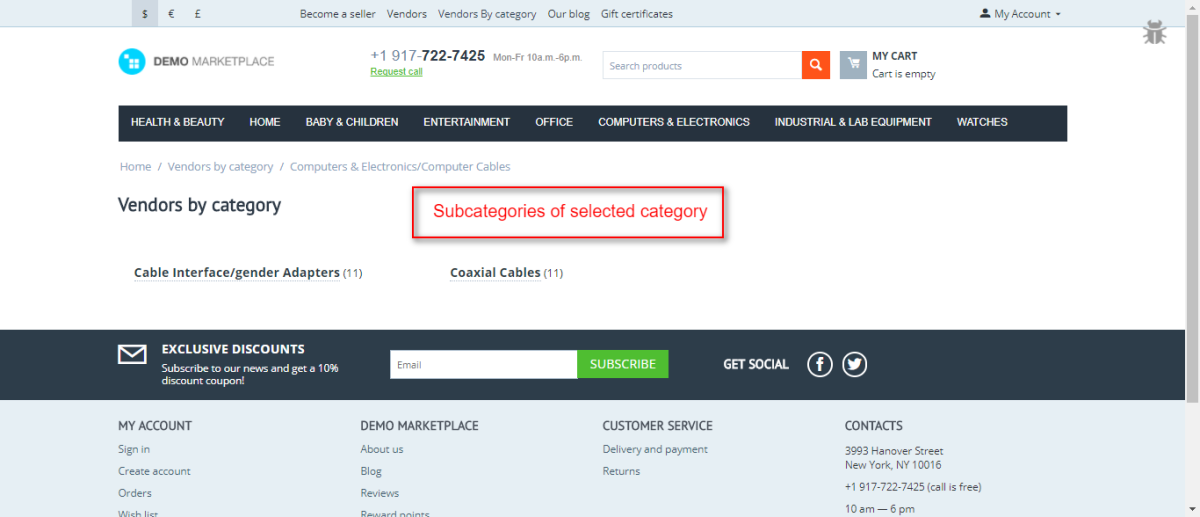
Task: Click Become a seller link
Action: click(x=337, y=14)
